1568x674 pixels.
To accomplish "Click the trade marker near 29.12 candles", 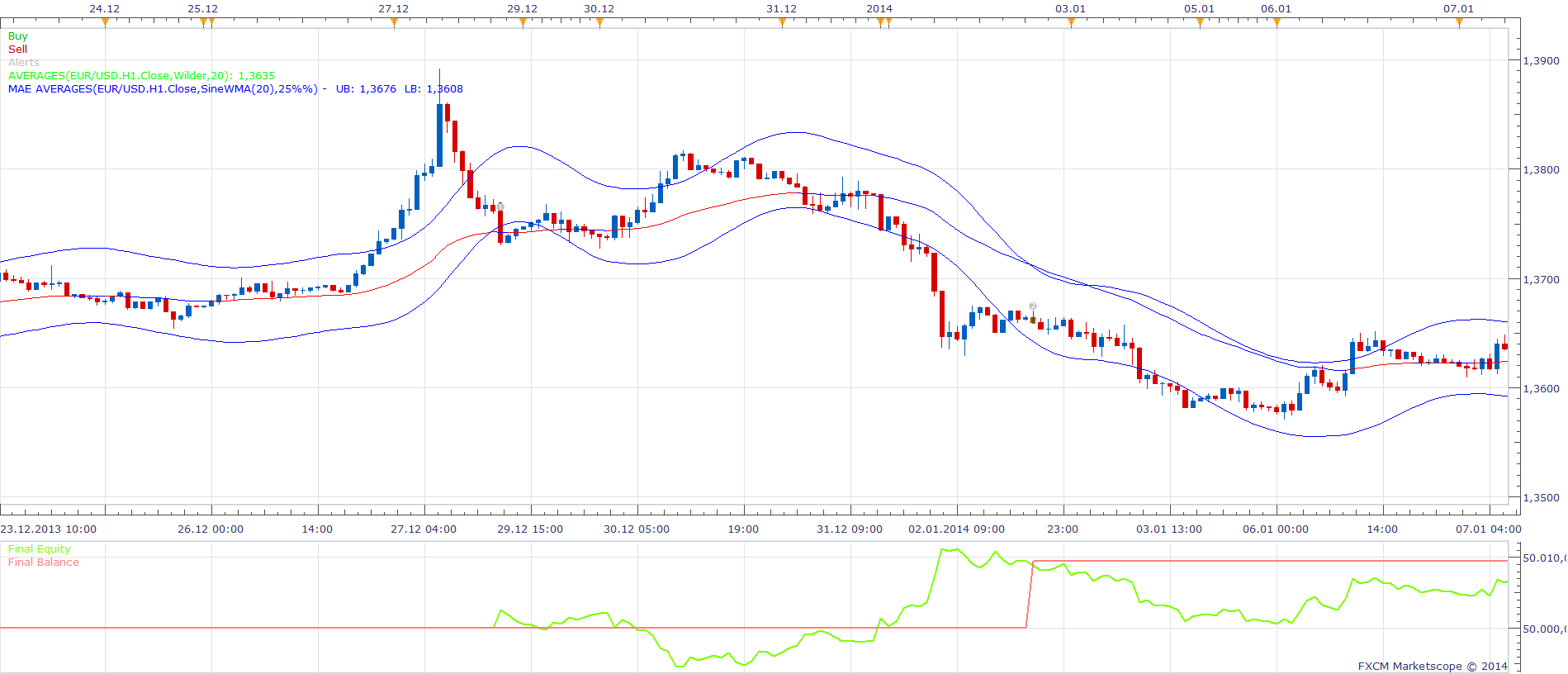I will [500, 206].
